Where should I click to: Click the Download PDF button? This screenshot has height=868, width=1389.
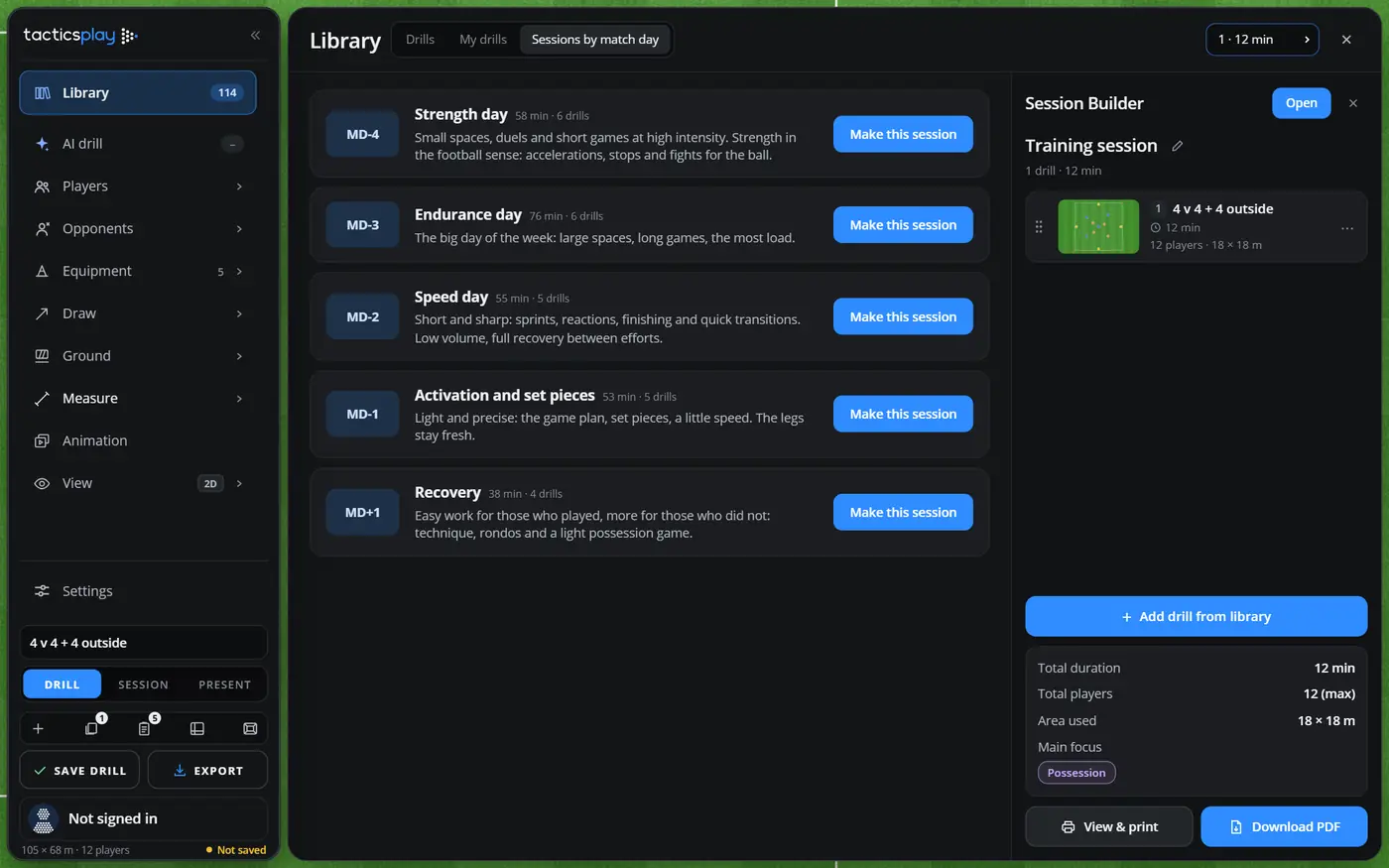point(1284,827)
